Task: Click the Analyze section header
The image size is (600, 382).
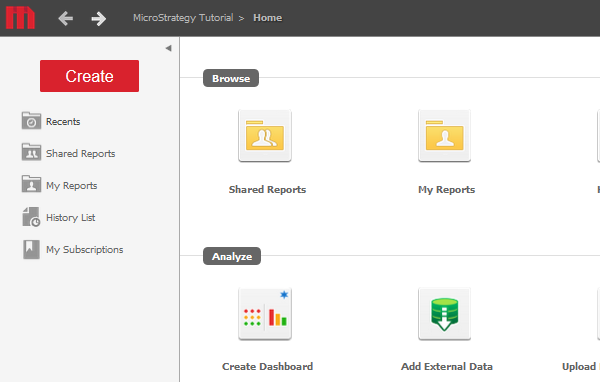Action: coord(232,256)
